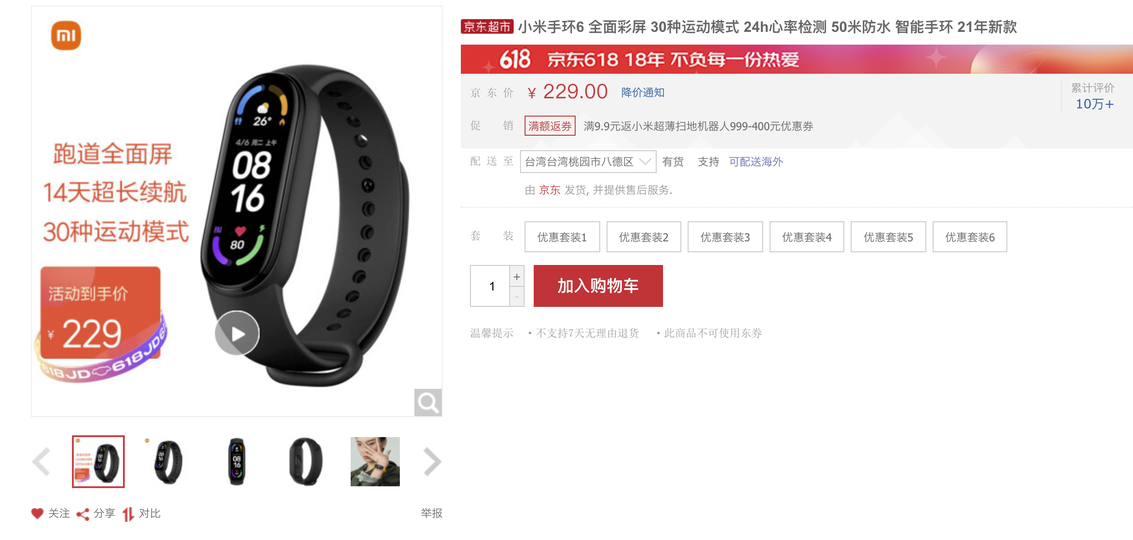Click the heart icon to follow product
The height and width of the screenshot is (540, 1133).
point(38,514)
